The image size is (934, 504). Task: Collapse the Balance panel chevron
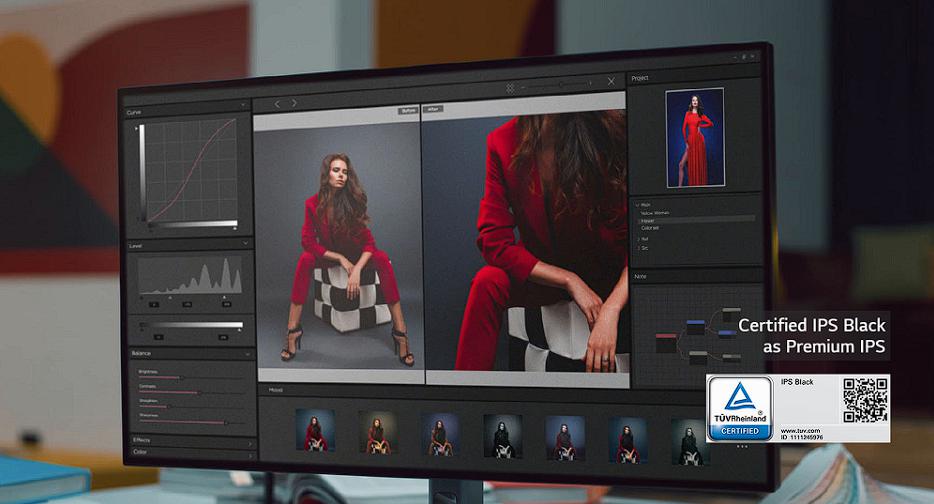[247, 354]
